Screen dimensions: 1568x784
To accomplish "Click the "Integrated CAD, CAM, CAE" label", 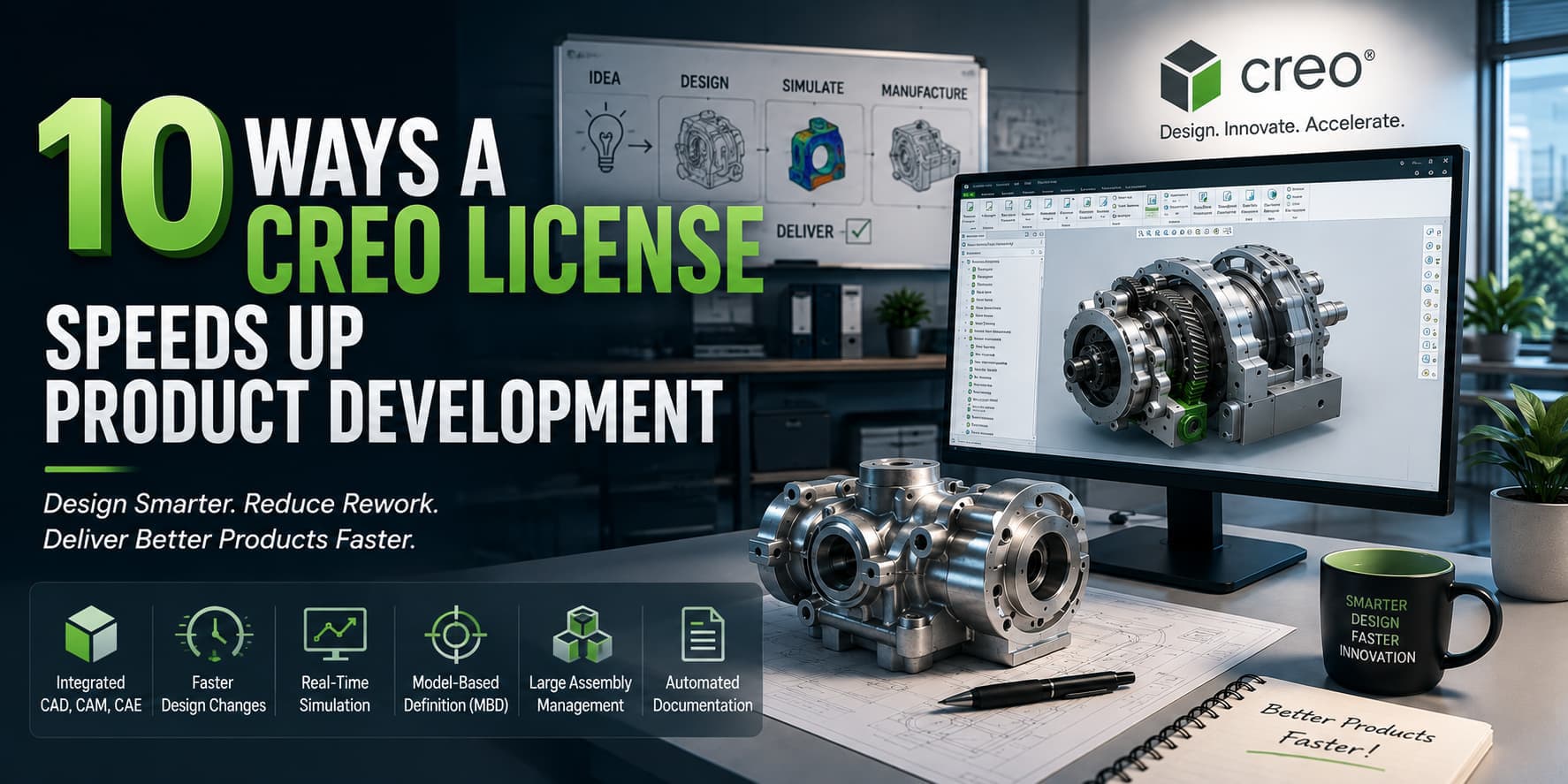I will pyautogui.click(x=91, y=694).
